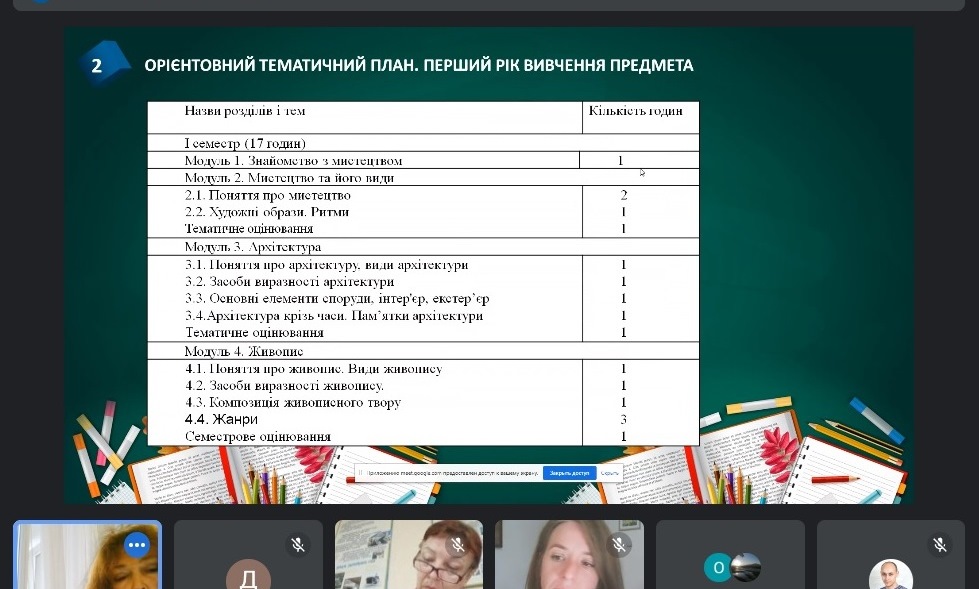Click the Закрыть доступ button
The height and width of the screenshot is (589, 979).
click(569, 473)
